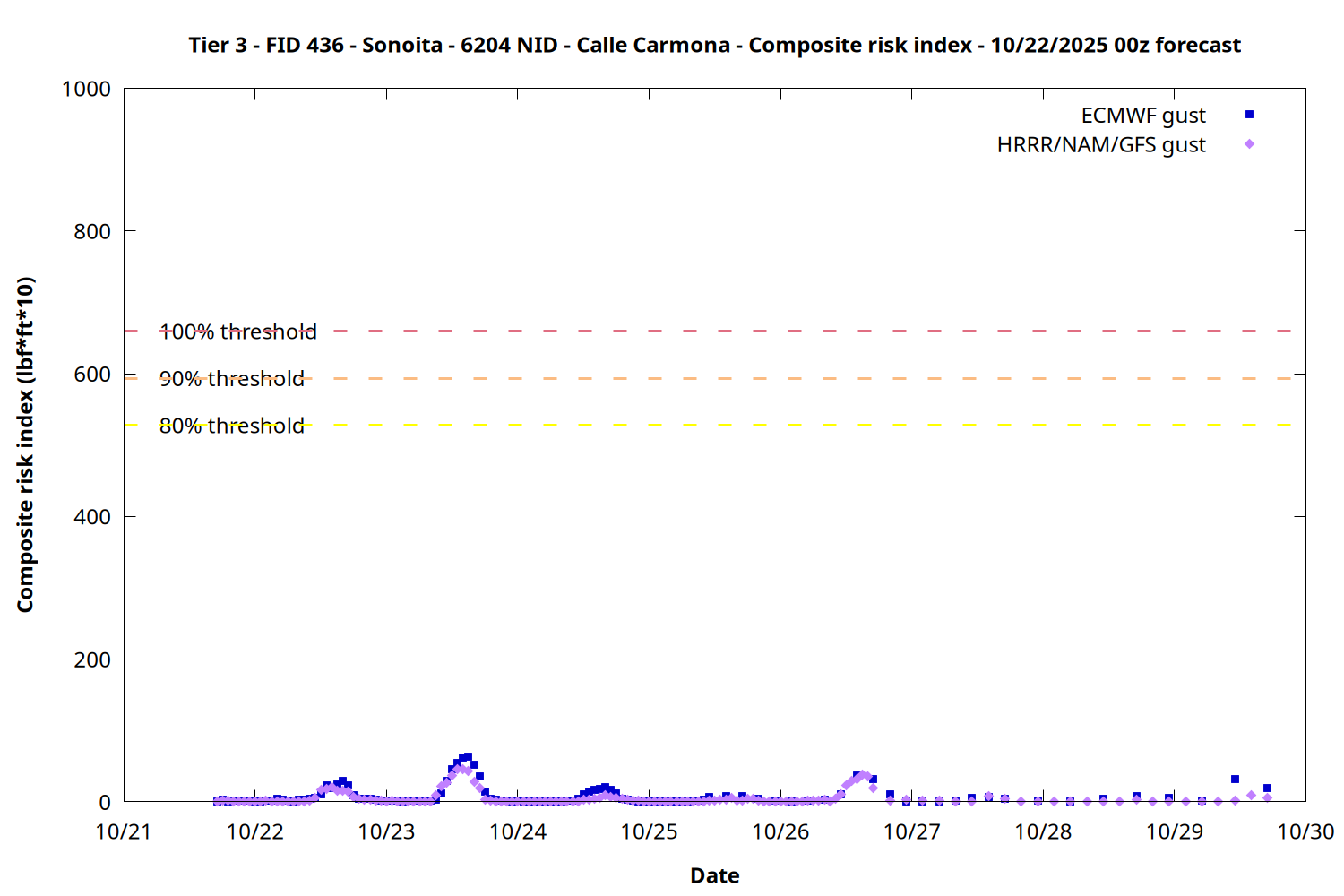Click the 100% threshold label
This screenshot has height=896, width=1344.
coord(238,332)
